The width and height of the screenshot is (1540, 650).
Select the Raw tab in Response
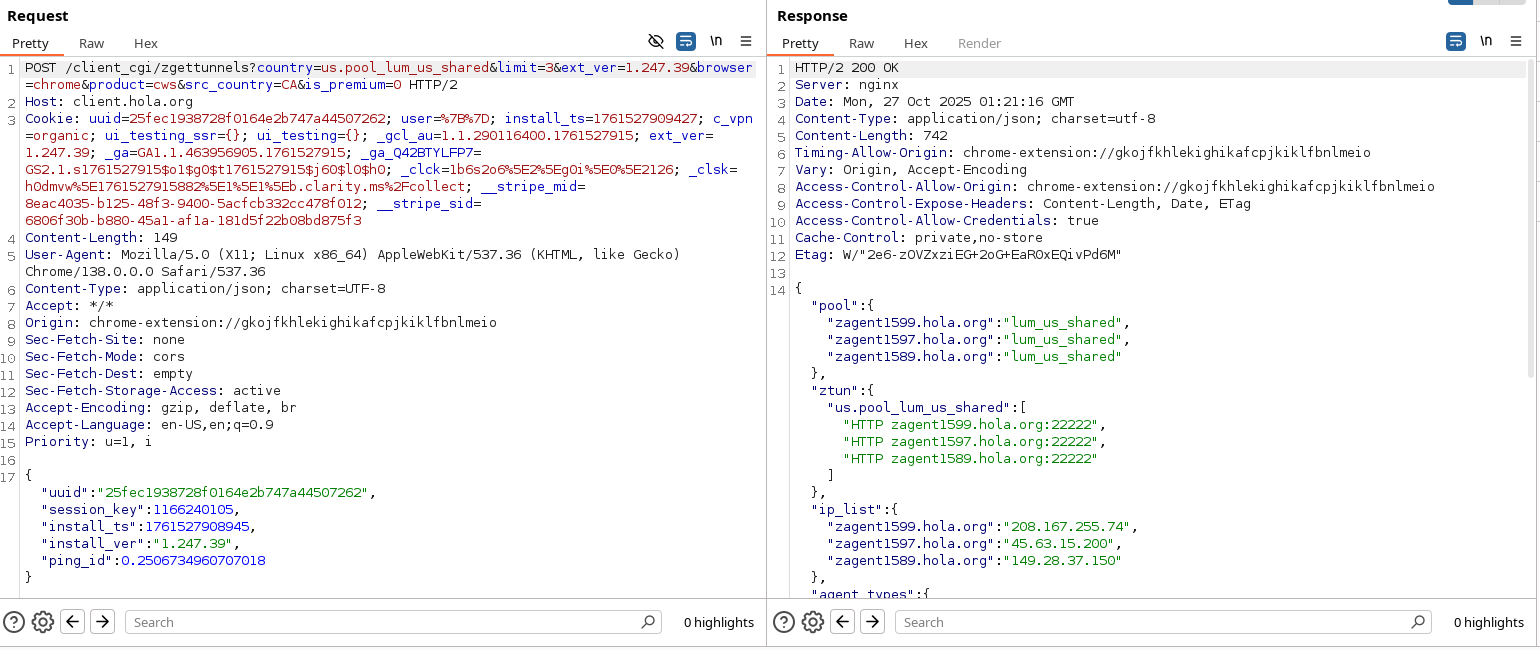(x=862, y=43)
